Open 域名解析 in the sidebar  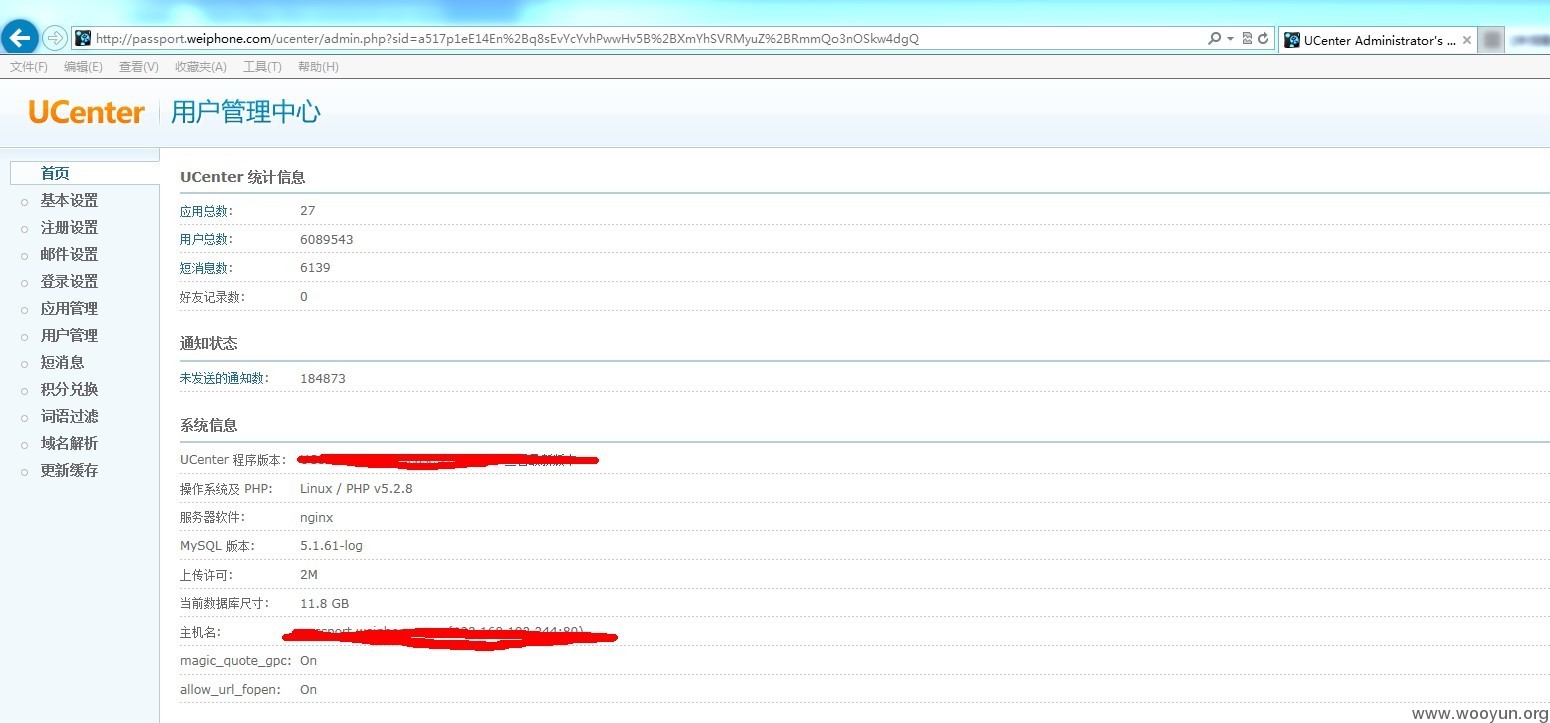69,443
